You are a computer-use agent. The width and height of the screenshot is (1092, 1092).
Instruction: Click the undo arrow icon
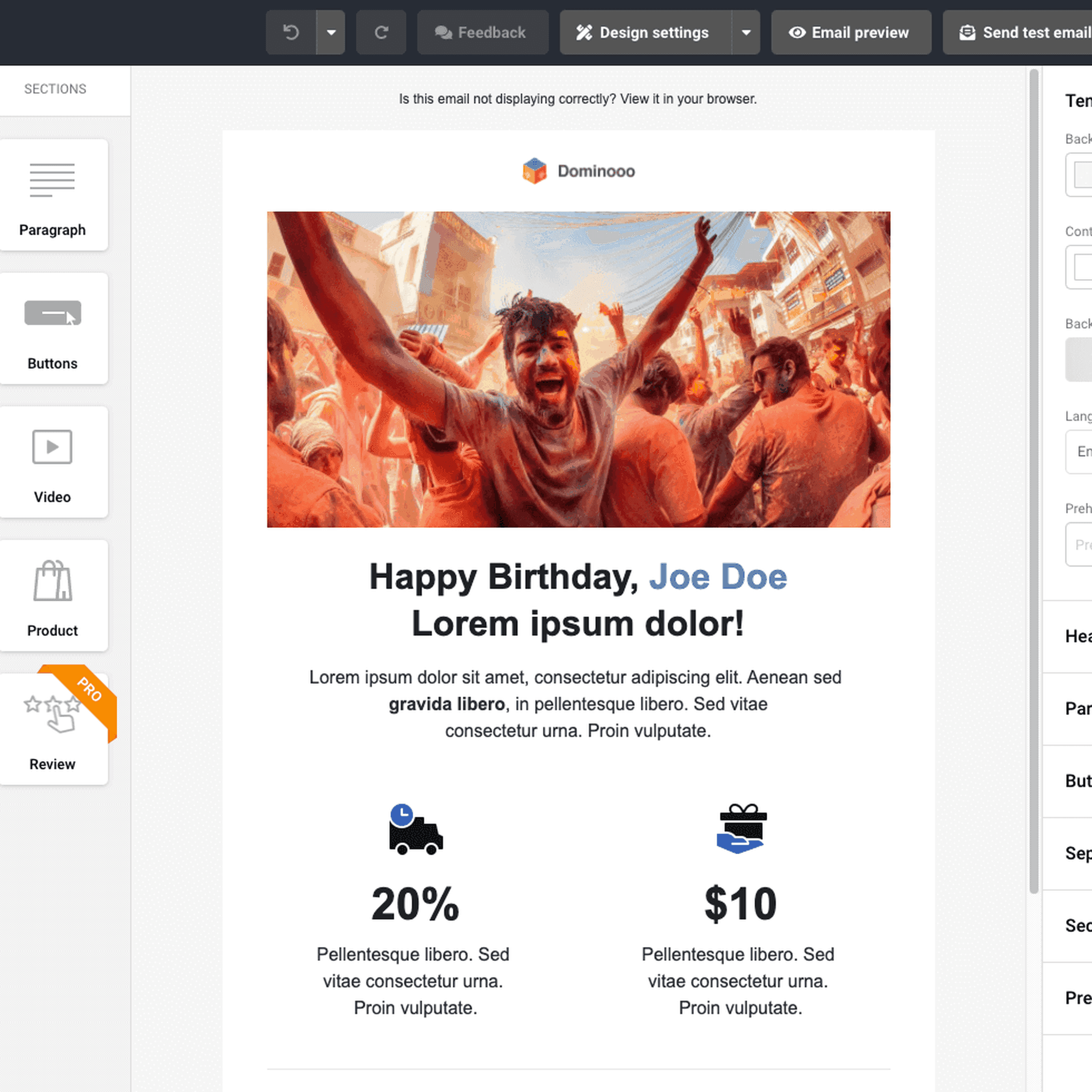291,32
